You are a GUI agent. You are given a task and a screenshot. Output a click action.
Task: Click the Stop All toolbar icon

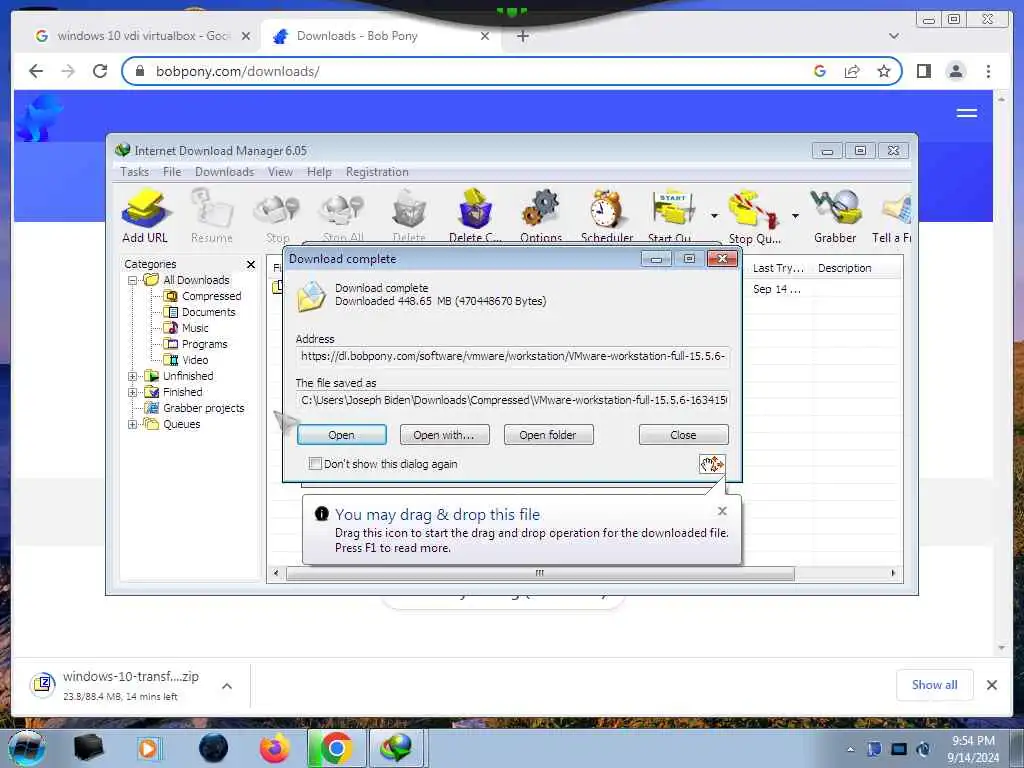coord(343,216)
